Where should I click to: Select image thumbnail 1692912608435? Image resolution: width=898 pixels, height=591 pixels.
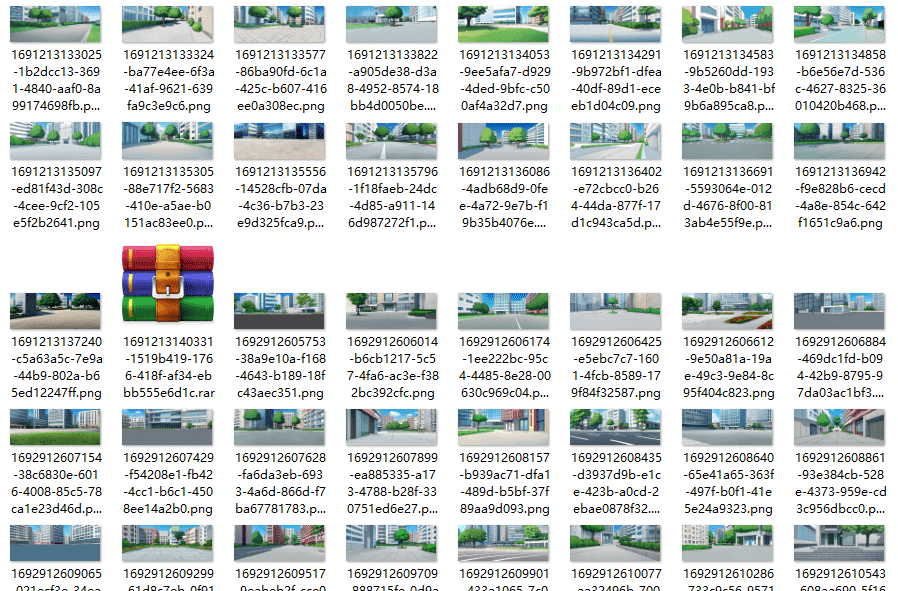pyautogui.click(x=616, y=426)
